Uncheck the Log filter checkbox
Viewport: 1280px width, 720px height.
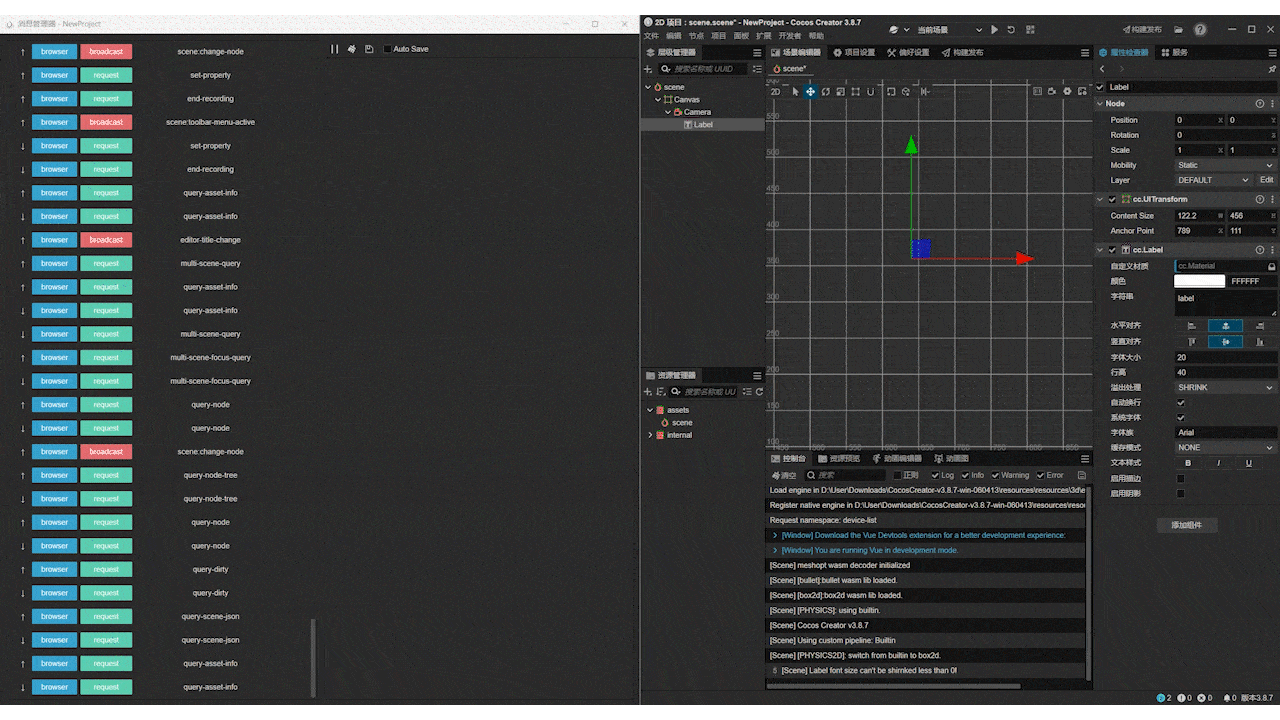pyautogui.click(x=936, y=475)
